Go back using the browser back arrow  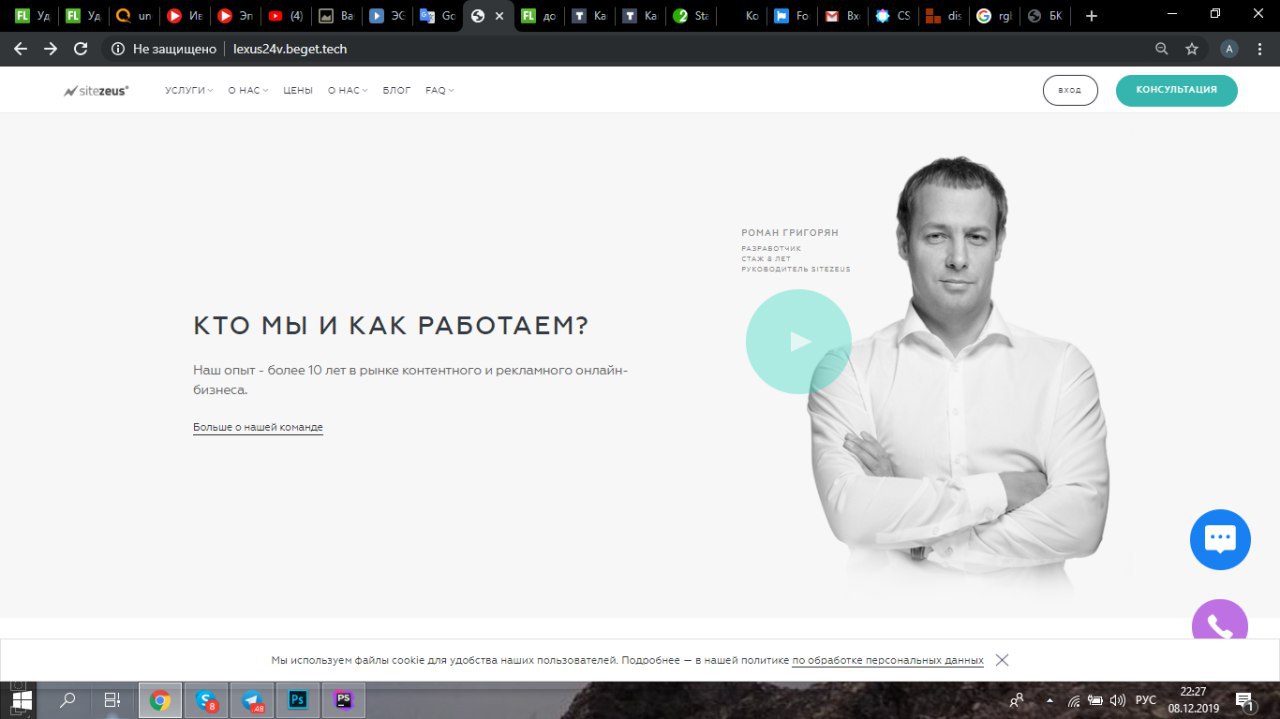tap(20, 48)
